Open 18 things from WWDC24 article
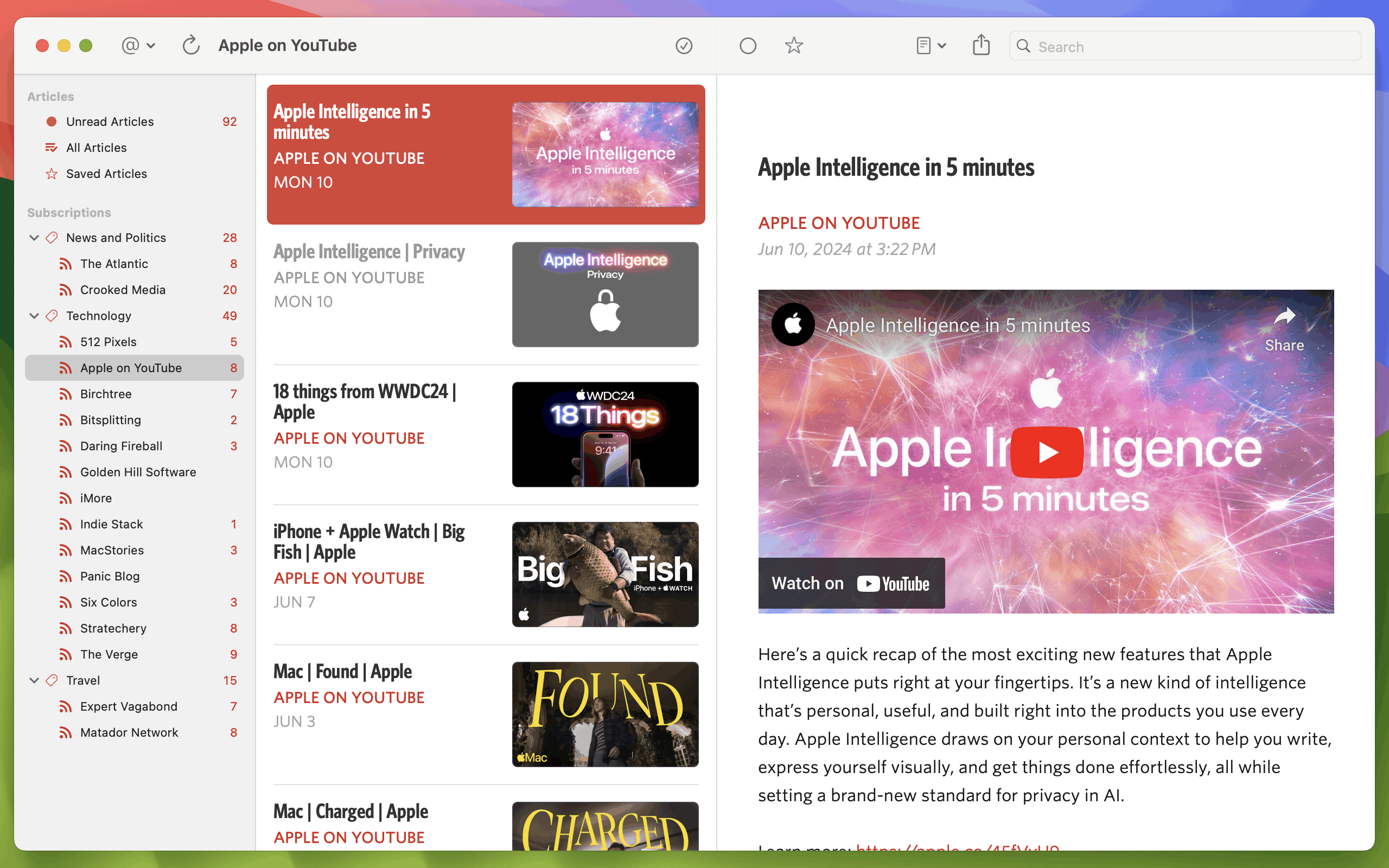This screenshot has height=868, width=1389. (x=486, y=435)
